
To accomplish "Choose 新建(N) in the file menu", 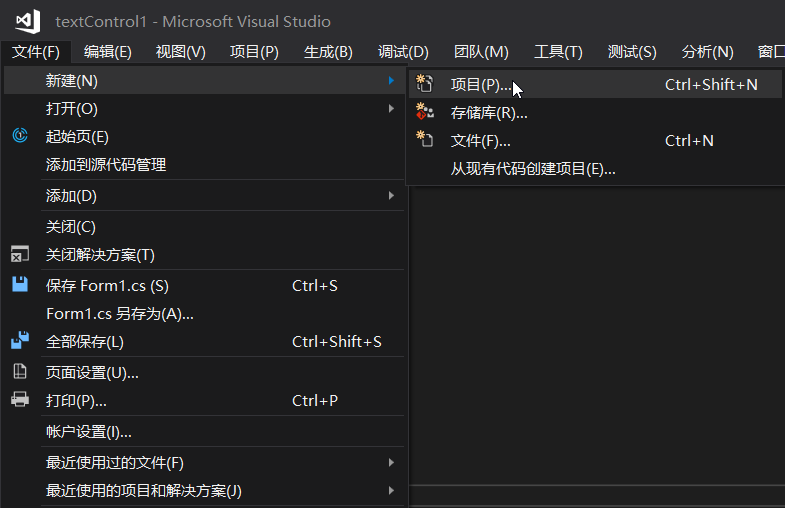I will pyautogui.click(x=204, y=81).
